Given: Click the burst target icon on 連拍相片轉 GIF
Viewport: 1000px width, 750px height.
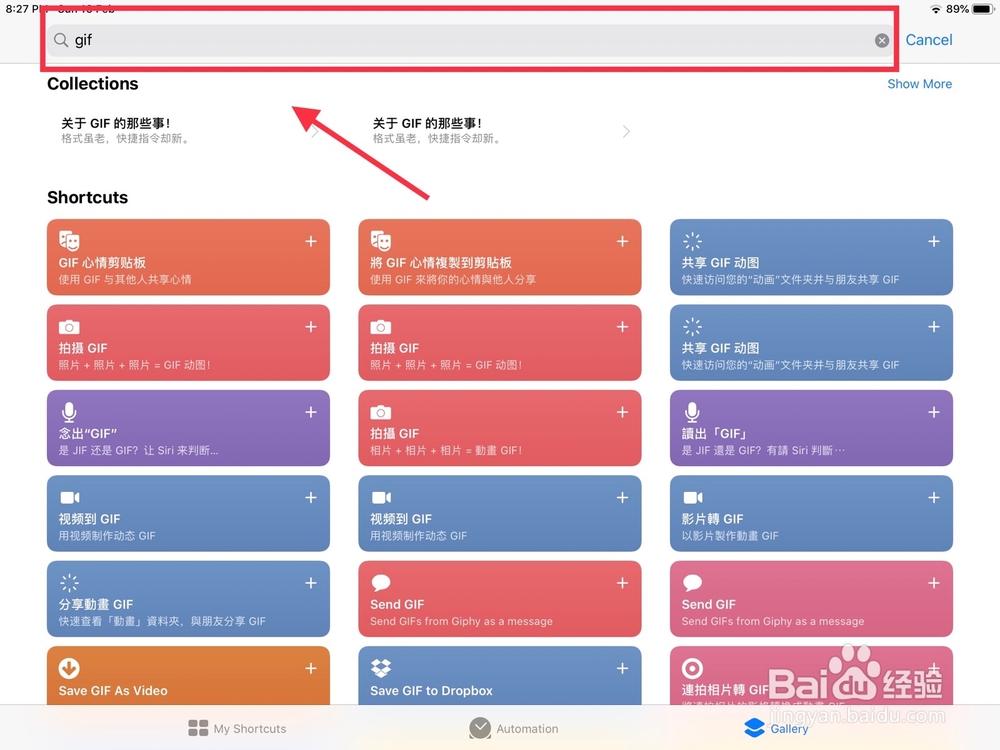Looking at the screenshot, I should 692,668.
